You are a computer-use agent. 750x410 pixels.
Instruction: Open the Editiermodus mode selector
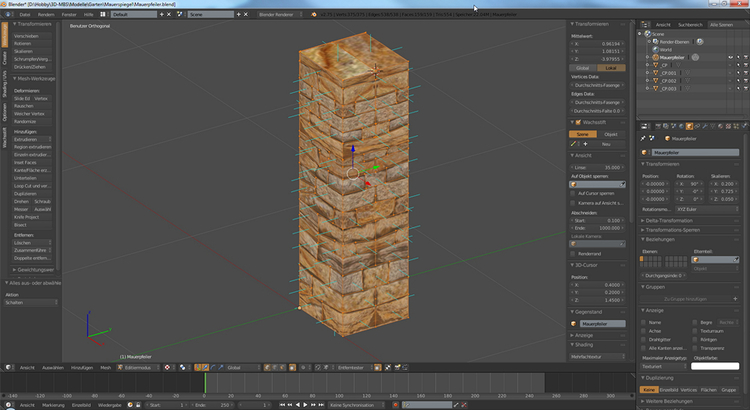tap(137, 367)
